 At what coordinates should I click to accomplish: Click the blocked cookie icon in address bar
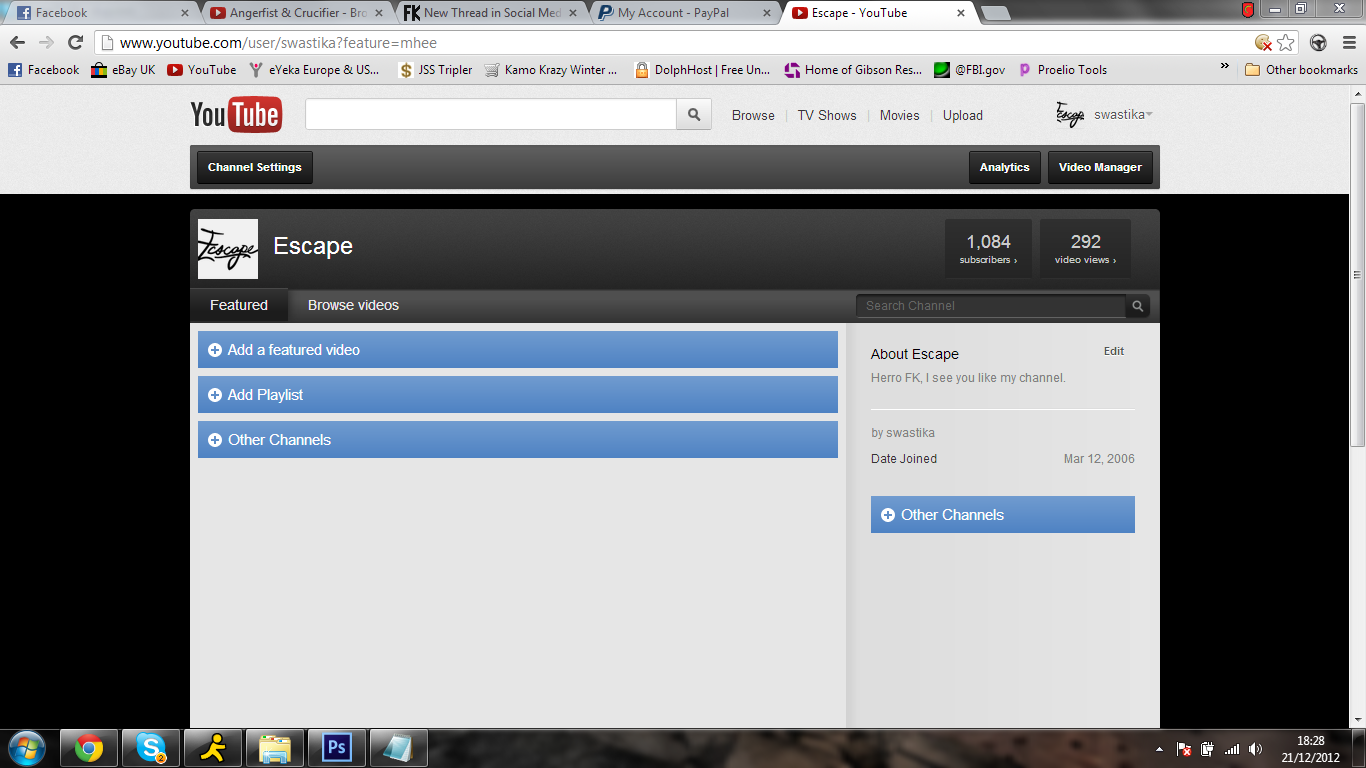(x=1264, y=43)
